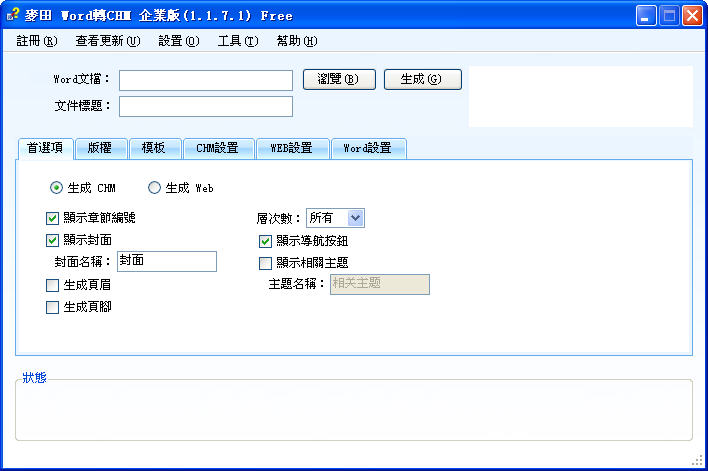Edit the 封面名稱 text field
Viewport: 708px width, 471px height.
pos(167,261)
